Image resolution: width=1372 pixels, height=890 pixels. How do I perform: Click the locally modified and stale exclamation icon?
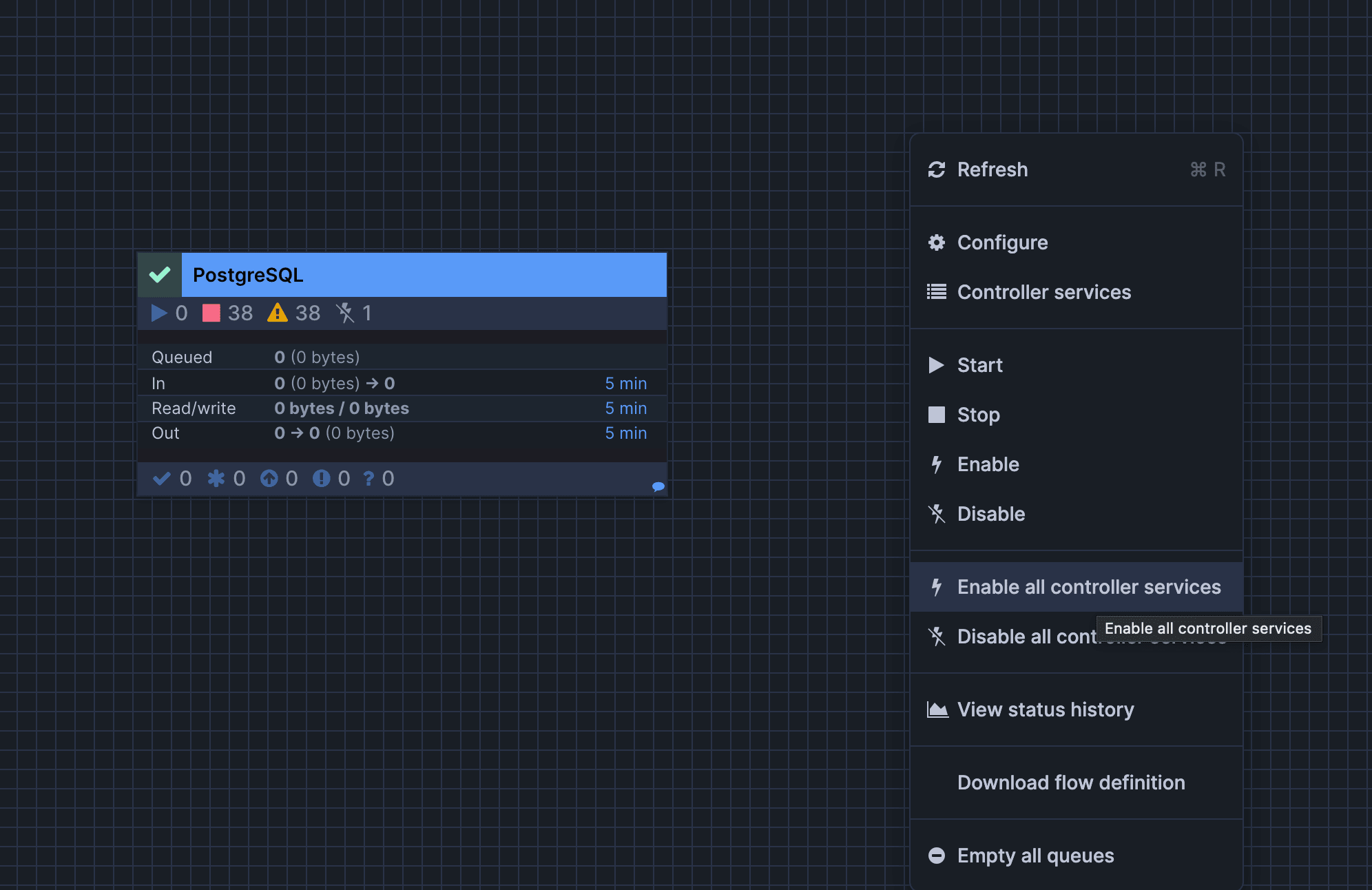(321, 479)
